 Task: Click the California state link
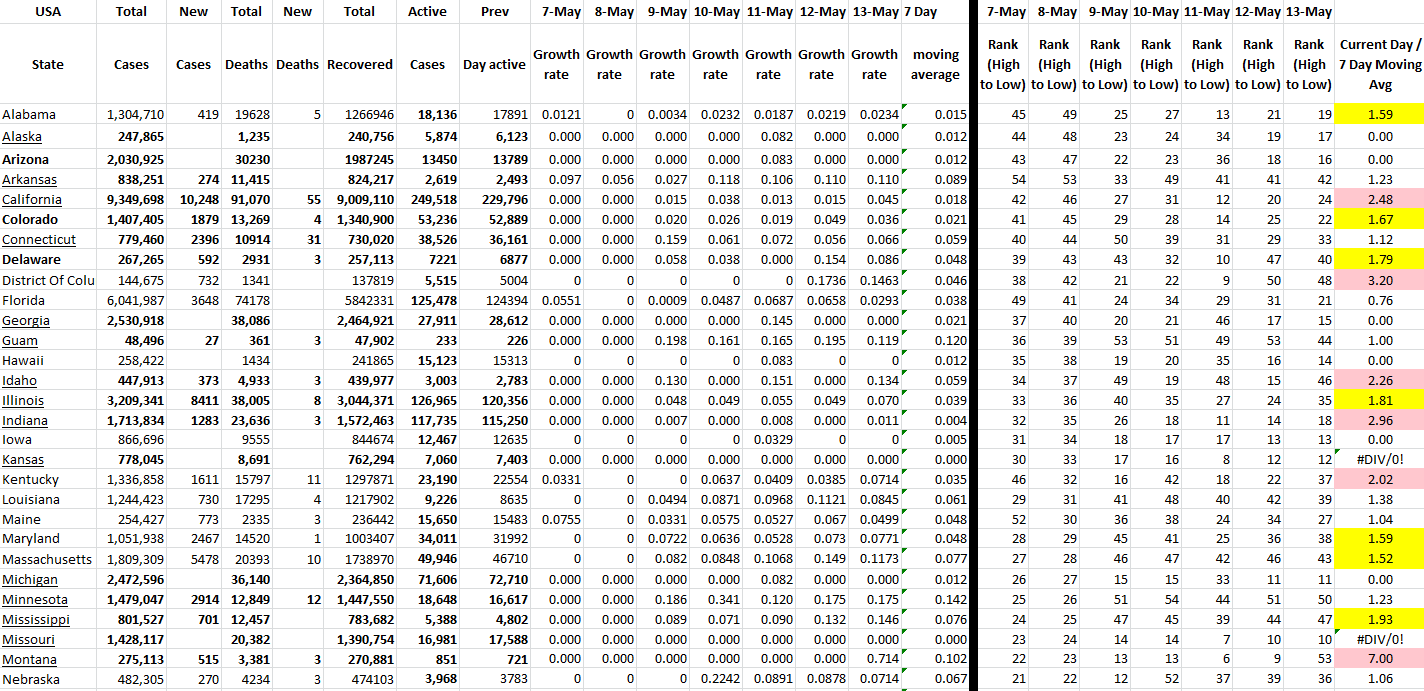pyautogui.click(x=31, y=200)
